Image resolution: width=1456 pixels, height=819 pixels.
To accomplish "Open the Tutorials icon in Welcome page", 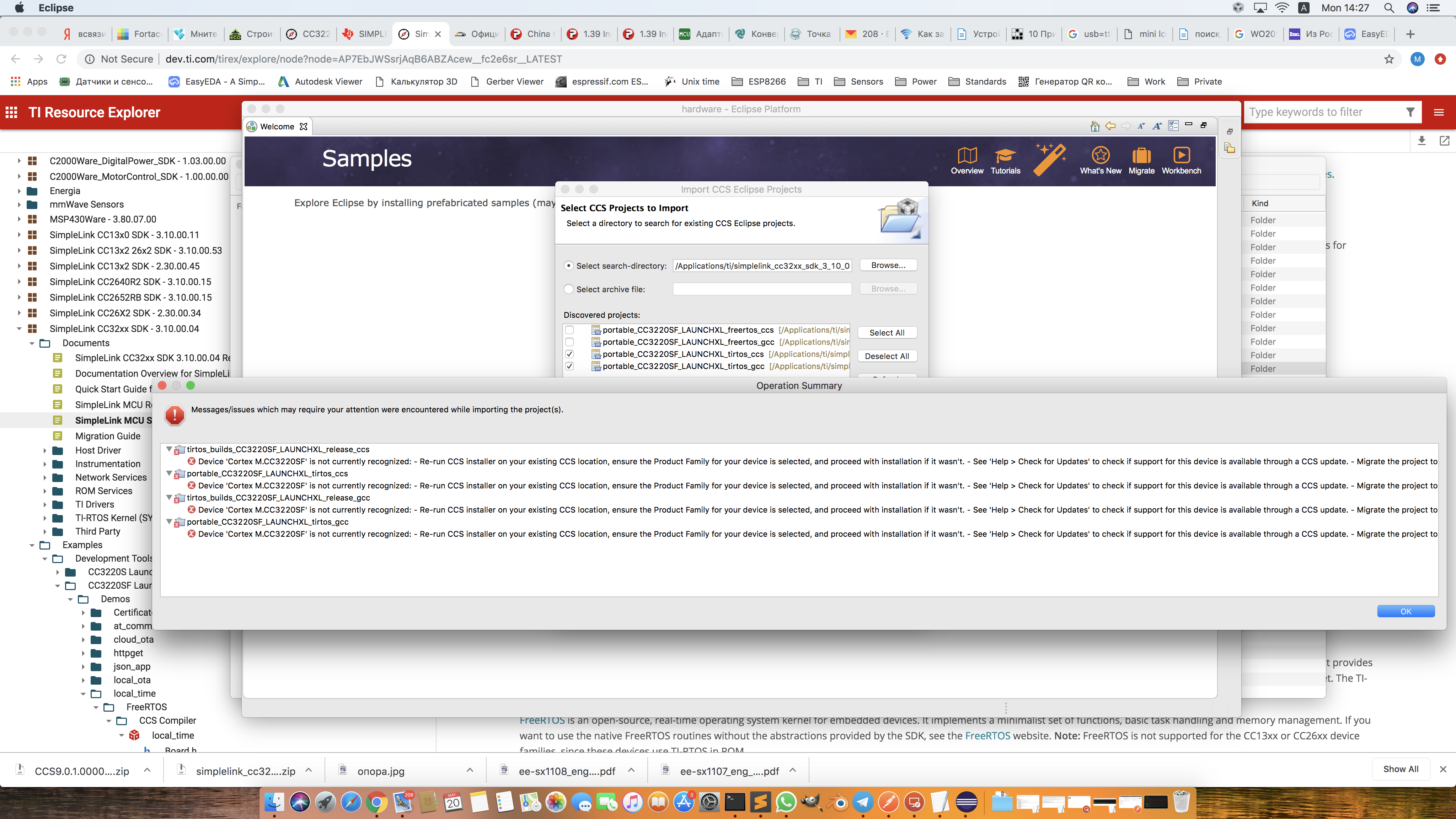I will [1005, 160].
